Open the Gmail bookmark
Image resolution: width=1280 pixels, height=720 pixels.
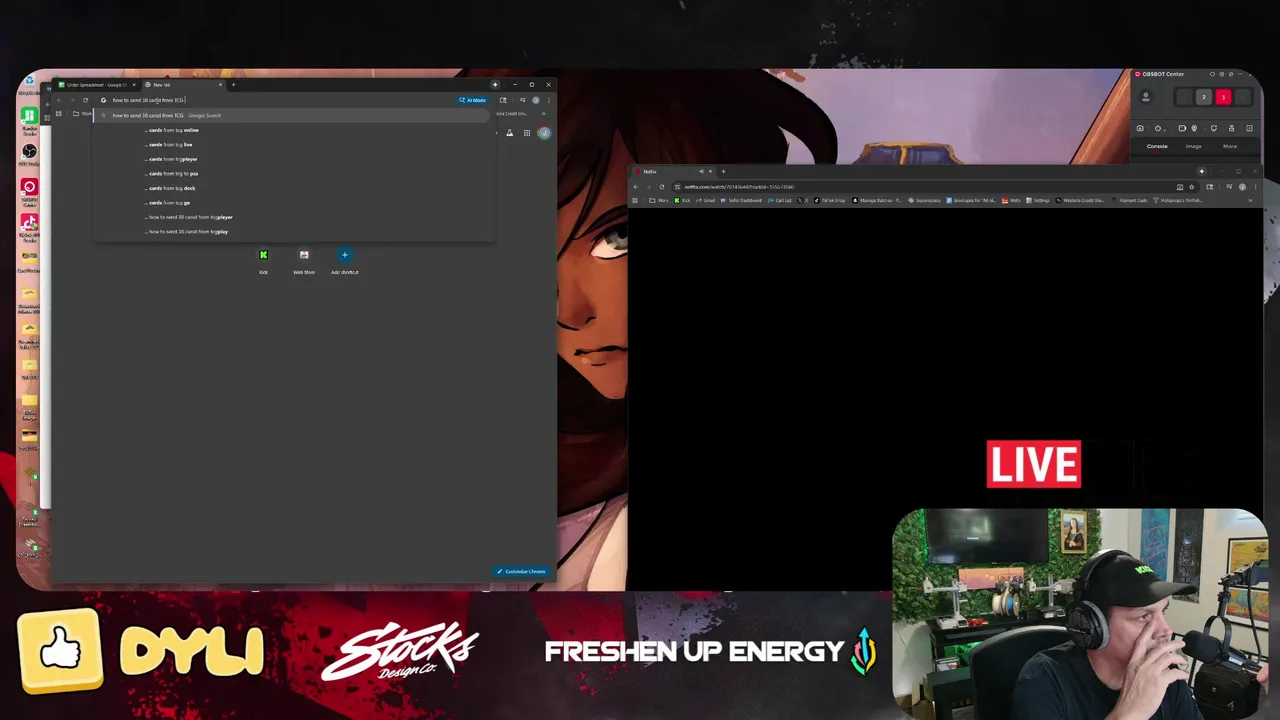click(704, 200)
